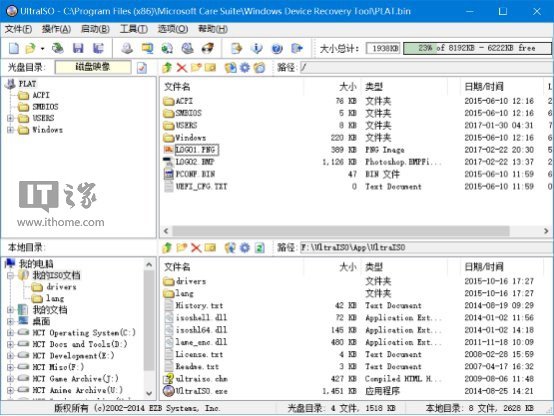Click the Add files toolbar icon
The height and width of the screenshot is (416, 554).
click(x=236, y=48)
